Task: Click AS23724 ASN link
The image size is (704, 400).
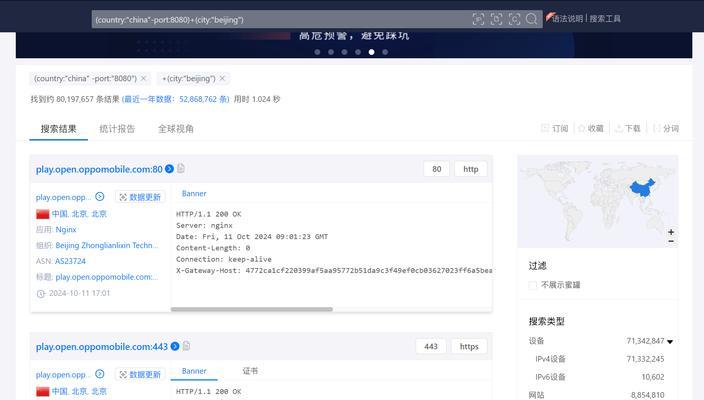Action: [x=70, y=261]
